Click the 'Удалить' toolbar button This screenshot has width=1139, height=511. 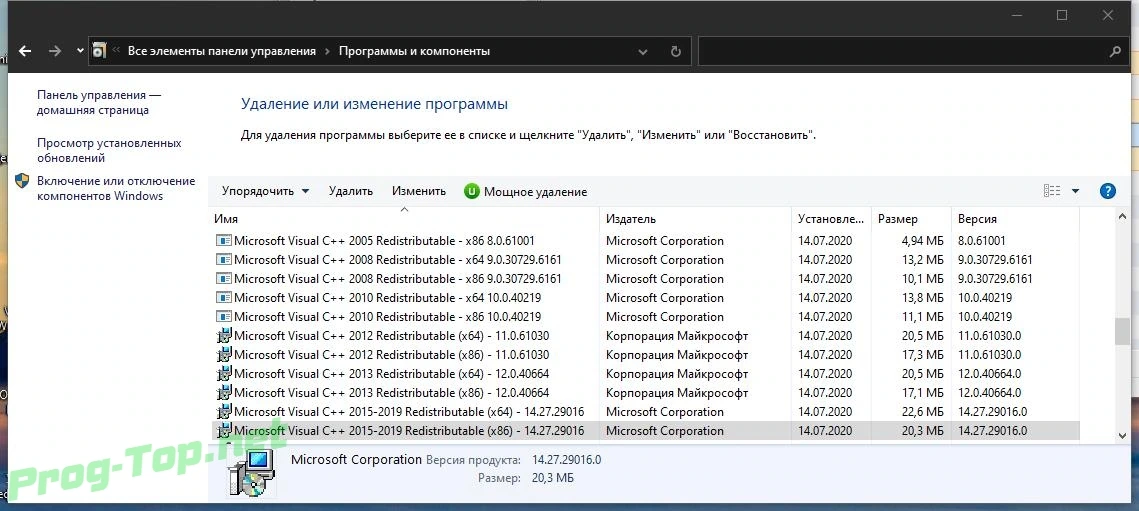click(x=350, y=191)
